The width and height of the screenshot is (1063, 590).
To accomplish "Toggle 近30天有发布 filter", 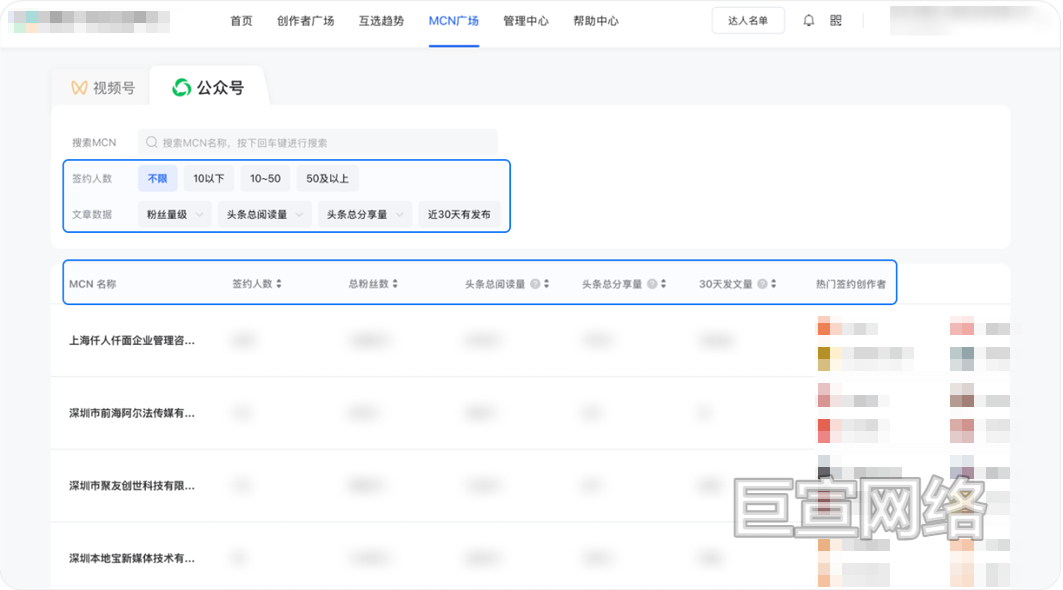I will [x=459, y=214].
